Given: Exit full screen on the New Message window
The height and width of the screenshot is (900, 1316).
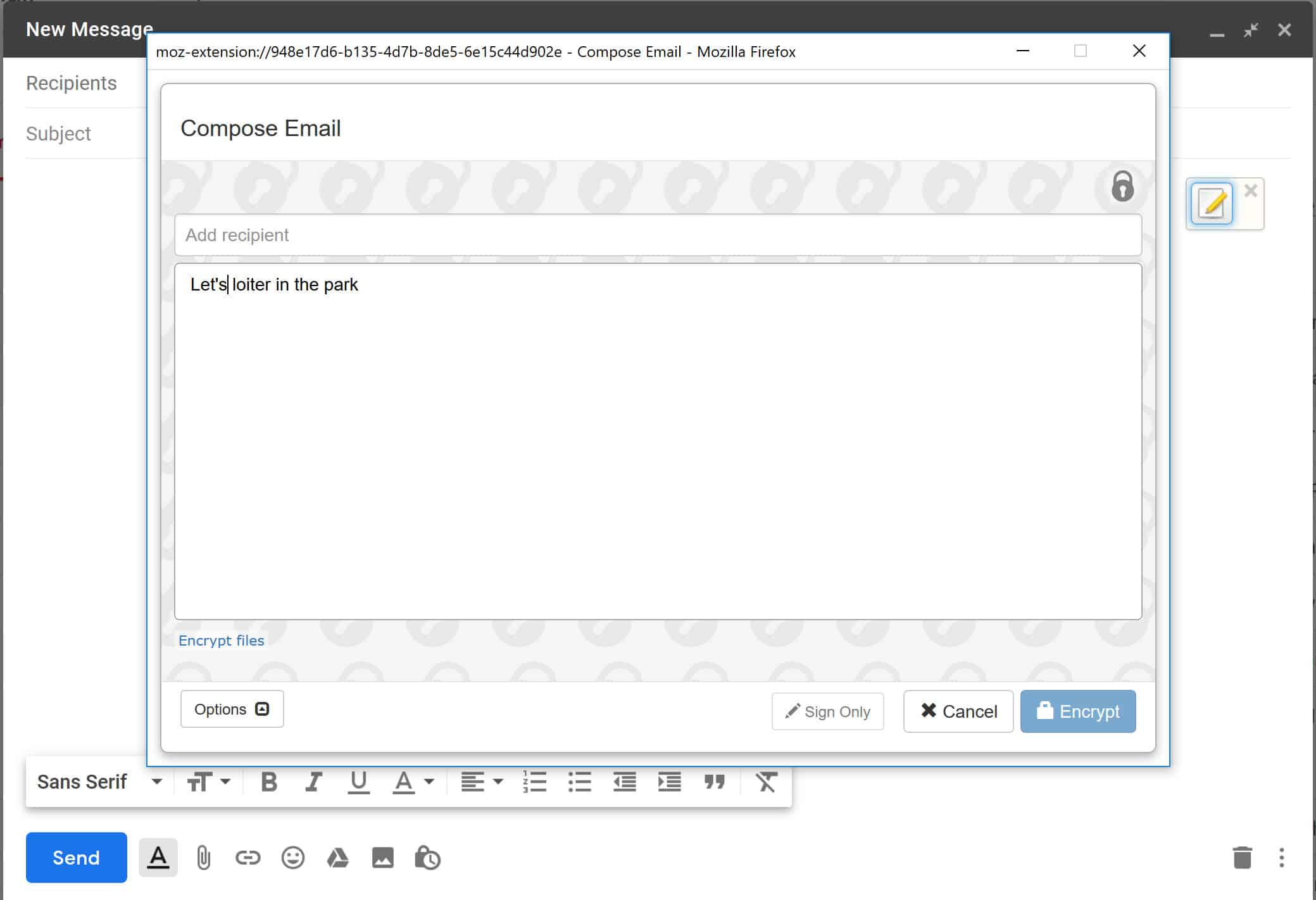Looking at the screenshot, I should point(1250,30).
